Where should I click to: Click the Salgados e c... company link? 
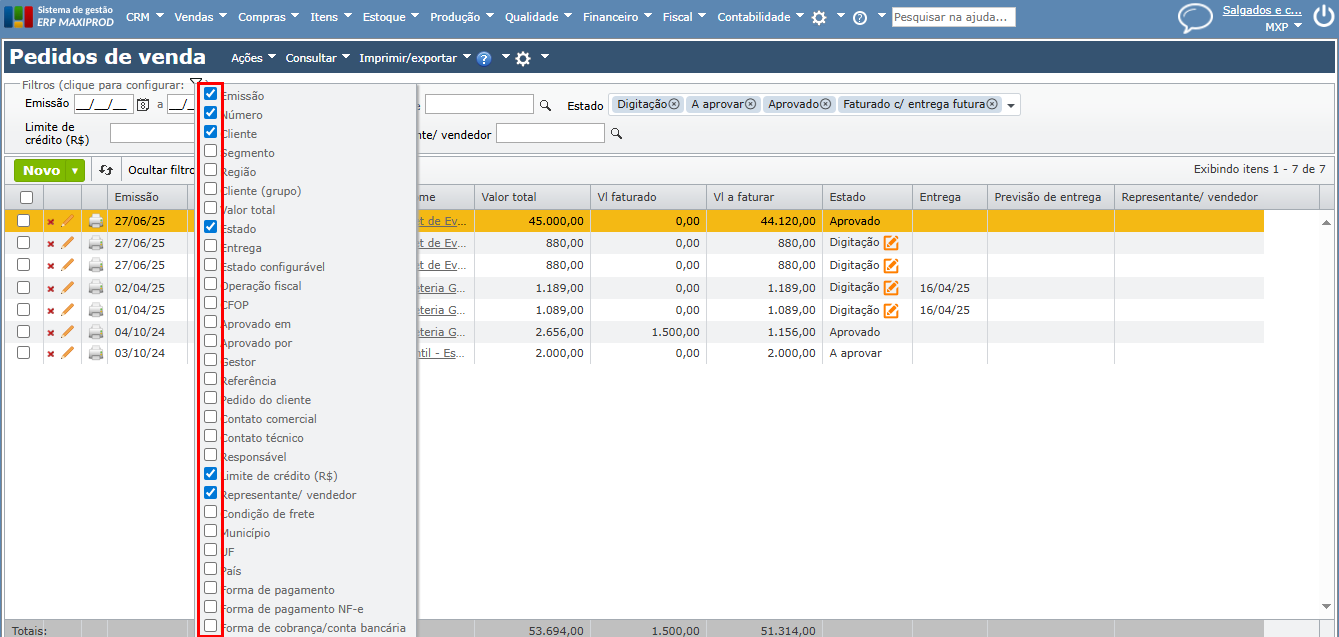[x=1262, y=10]
